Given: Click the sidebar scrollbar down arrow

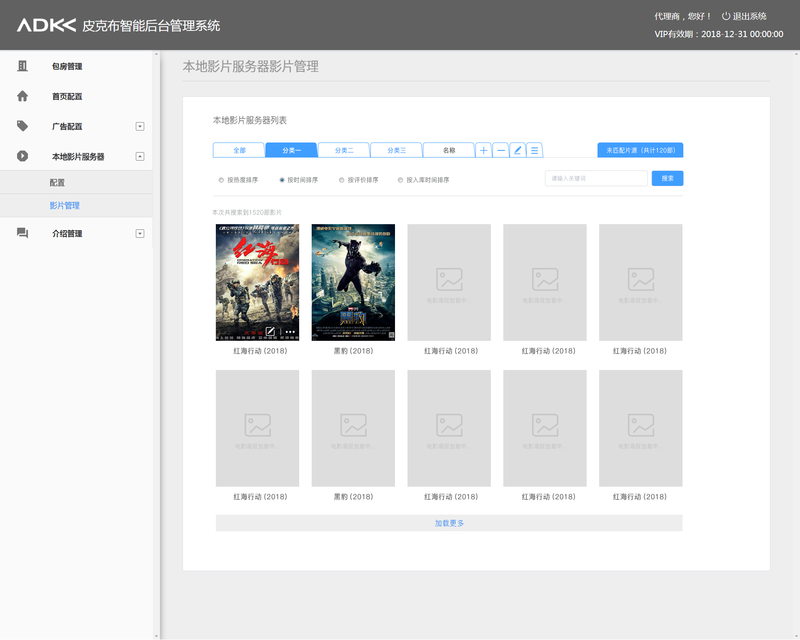Looking at the screenshot, I should [x=156, y=636].
